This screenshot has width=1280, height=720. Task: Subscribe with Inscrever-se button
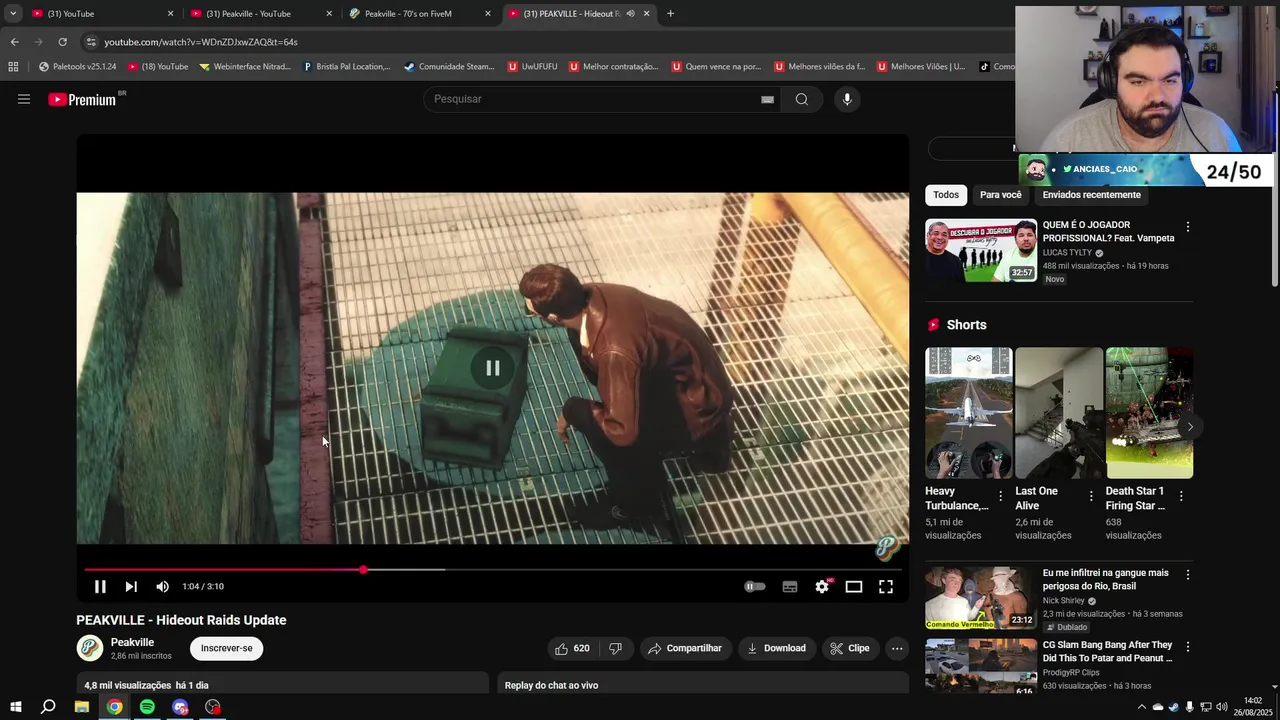tap(227, 648)
